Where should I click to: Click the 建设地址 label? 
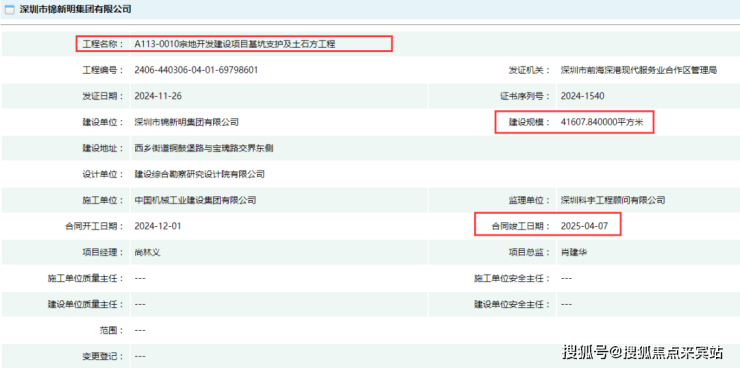pyautogui.click(x=103, y=148)
